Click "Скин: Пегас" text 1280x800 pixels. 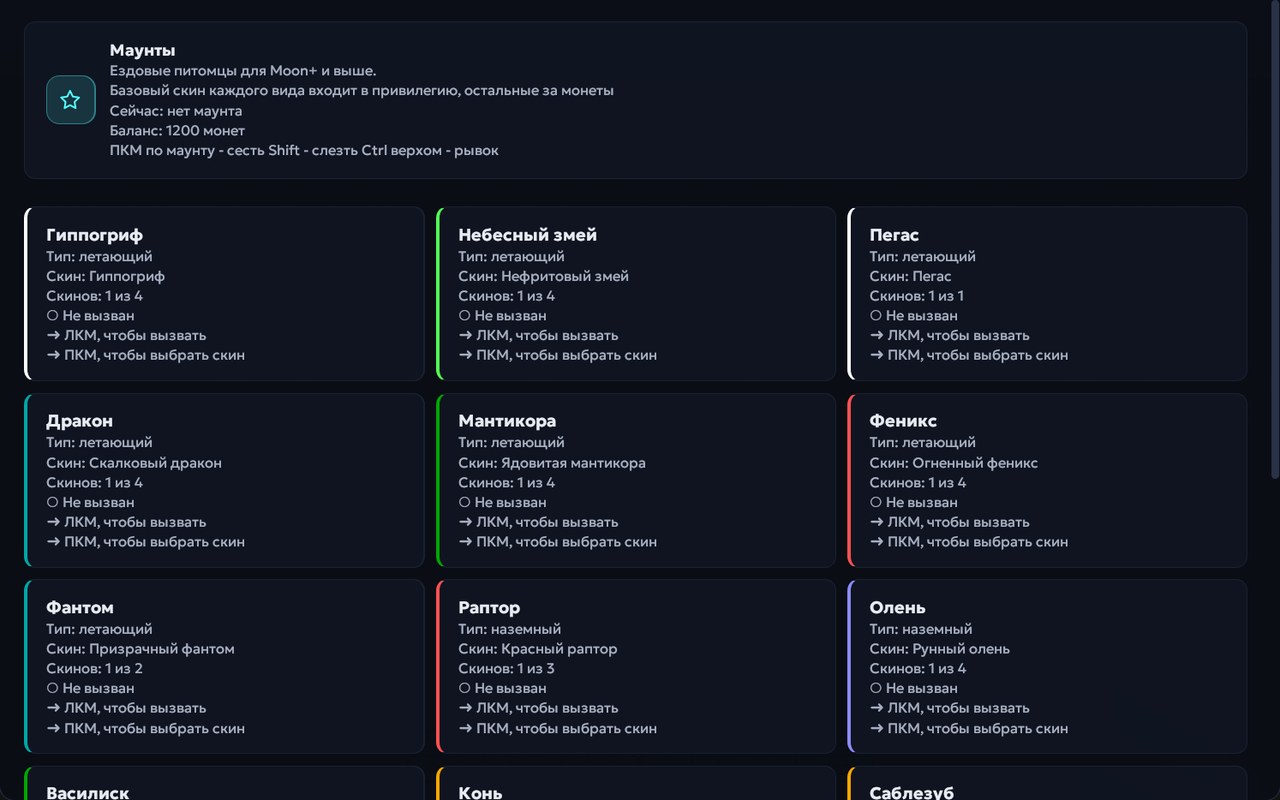911,276
